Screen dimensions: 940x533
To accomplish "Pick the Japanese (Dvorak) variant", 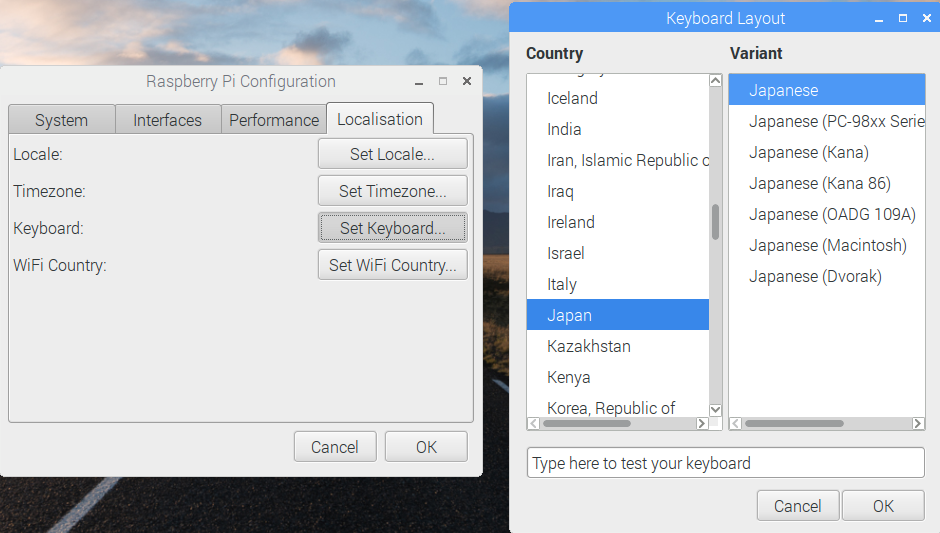I will (x=827, y=276).
